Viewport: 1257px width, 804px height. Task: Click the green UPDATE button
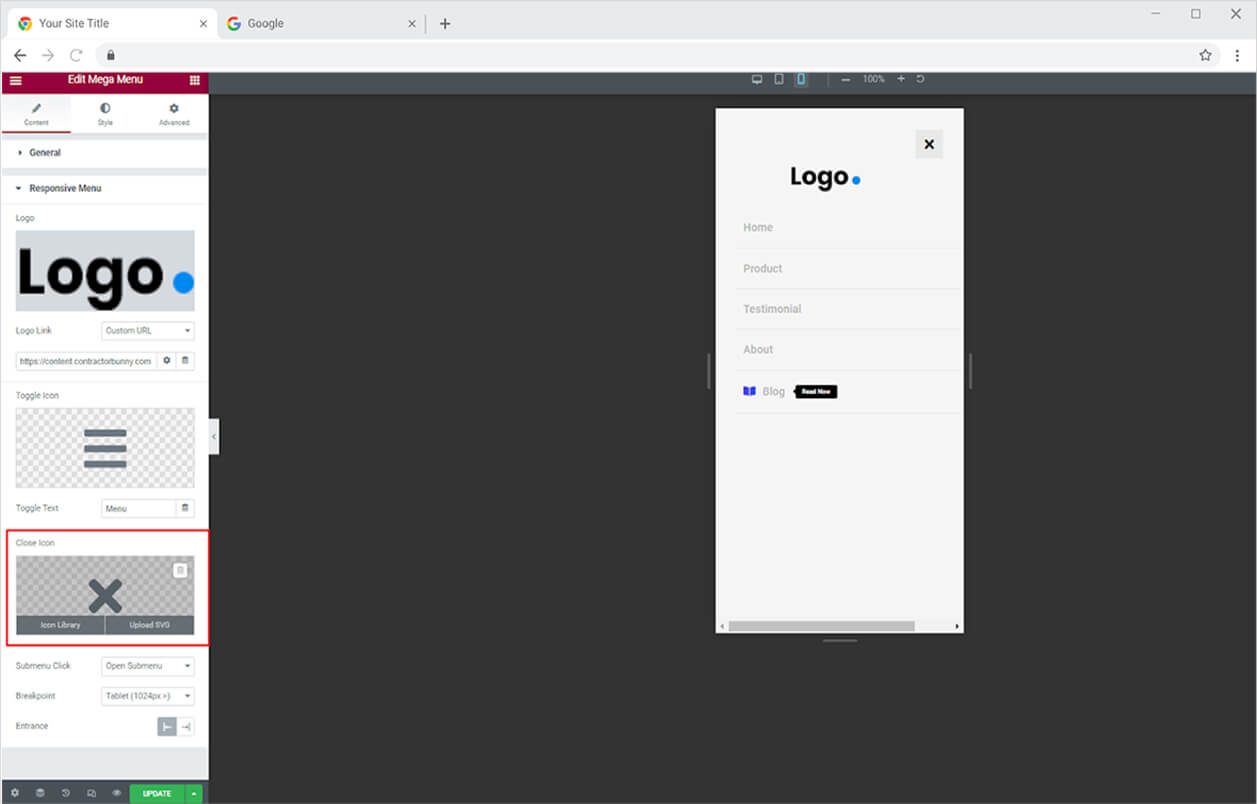[157, 793]
